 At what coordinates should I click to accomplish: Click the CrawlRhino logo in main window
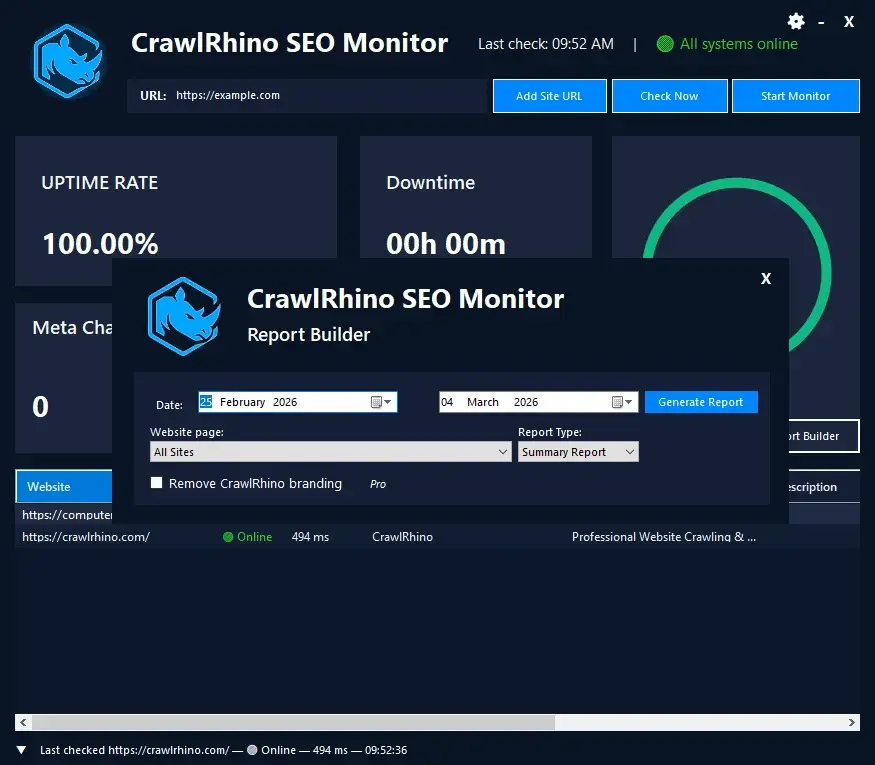coord(68,61)
